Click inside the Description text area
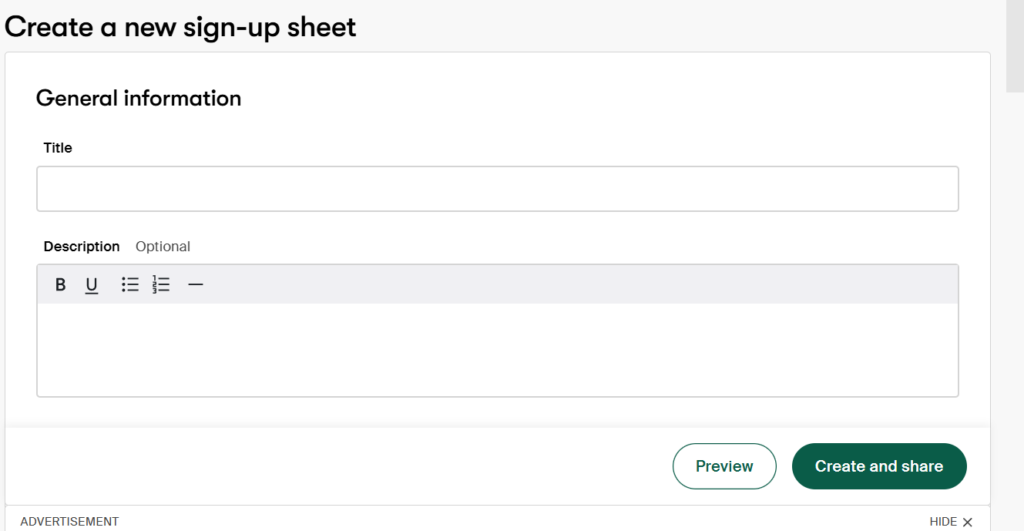 (497, 349)
